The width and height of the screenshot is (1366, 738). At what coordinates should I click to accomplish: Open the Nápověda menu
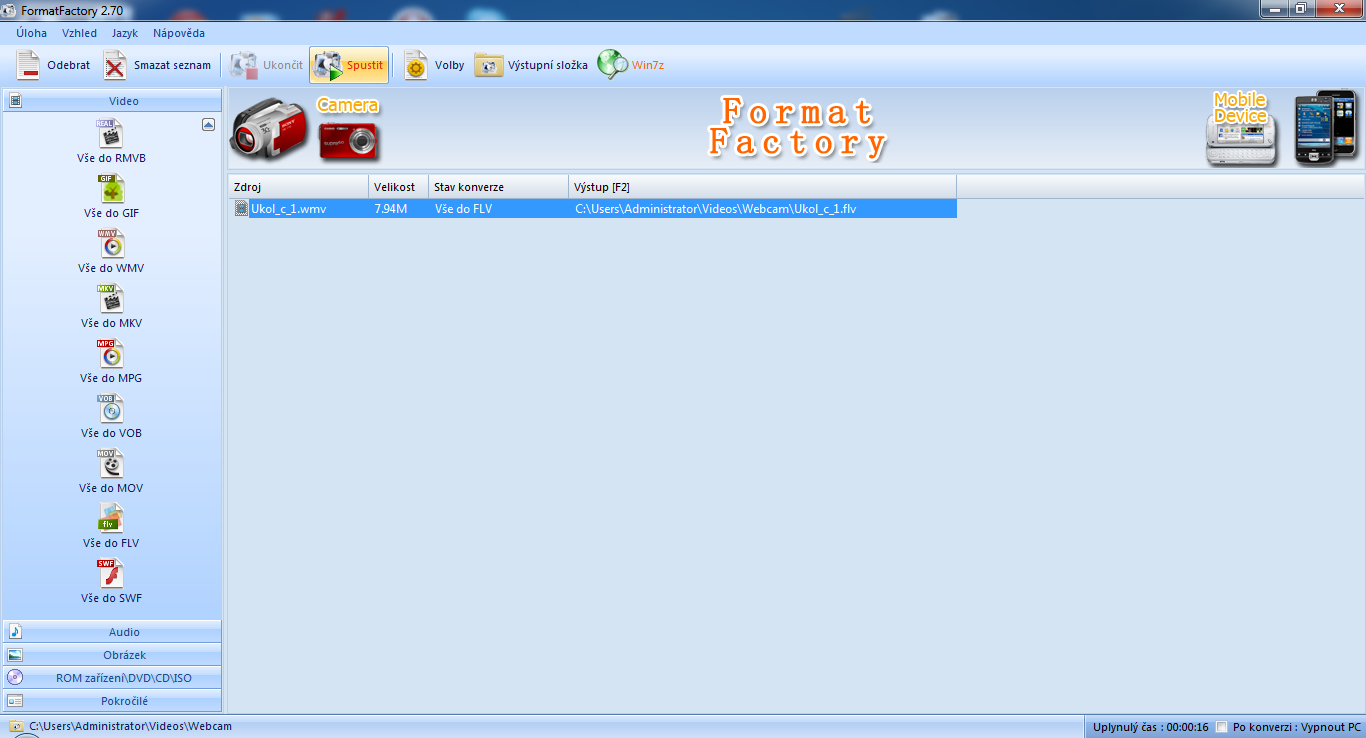[x=179, y=33]
